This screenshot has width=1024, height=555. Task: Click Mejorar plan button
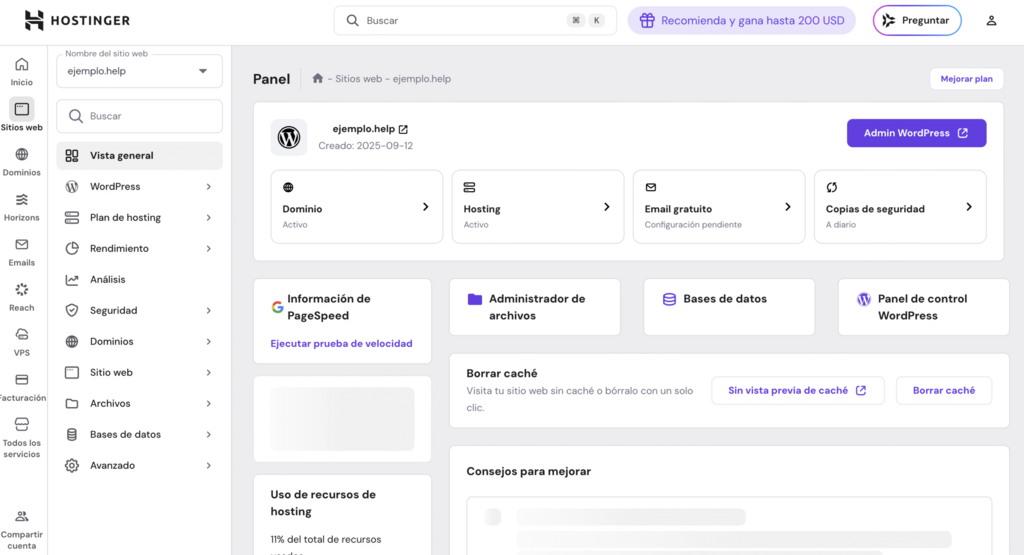(967, 79)
